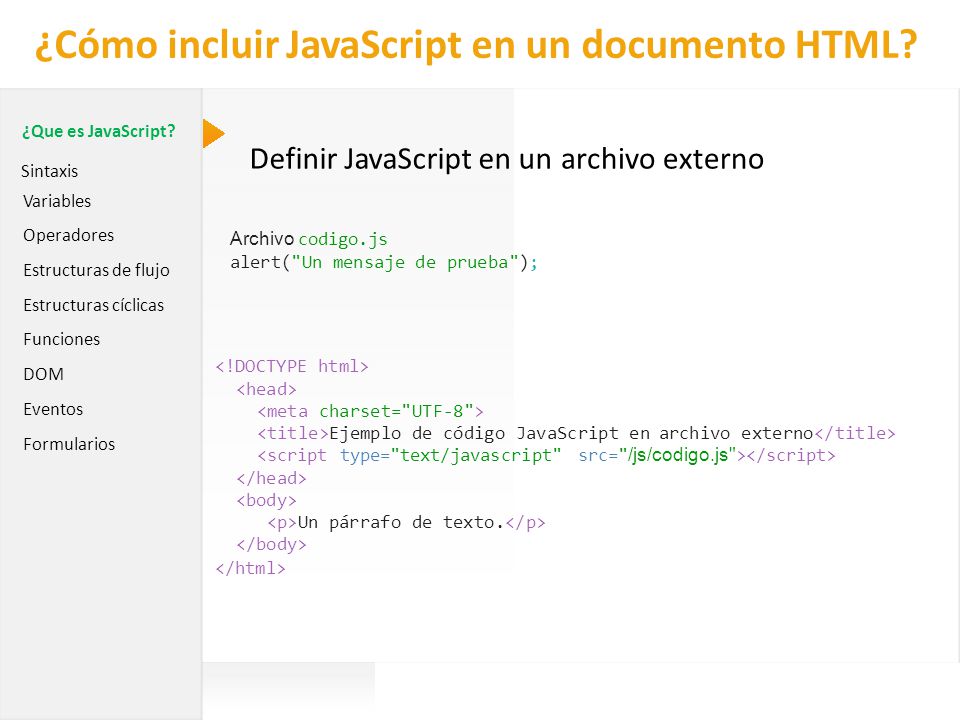Click the opening '<head>' tag
Viewport: 960px width, 720px height.
point(266,389)
